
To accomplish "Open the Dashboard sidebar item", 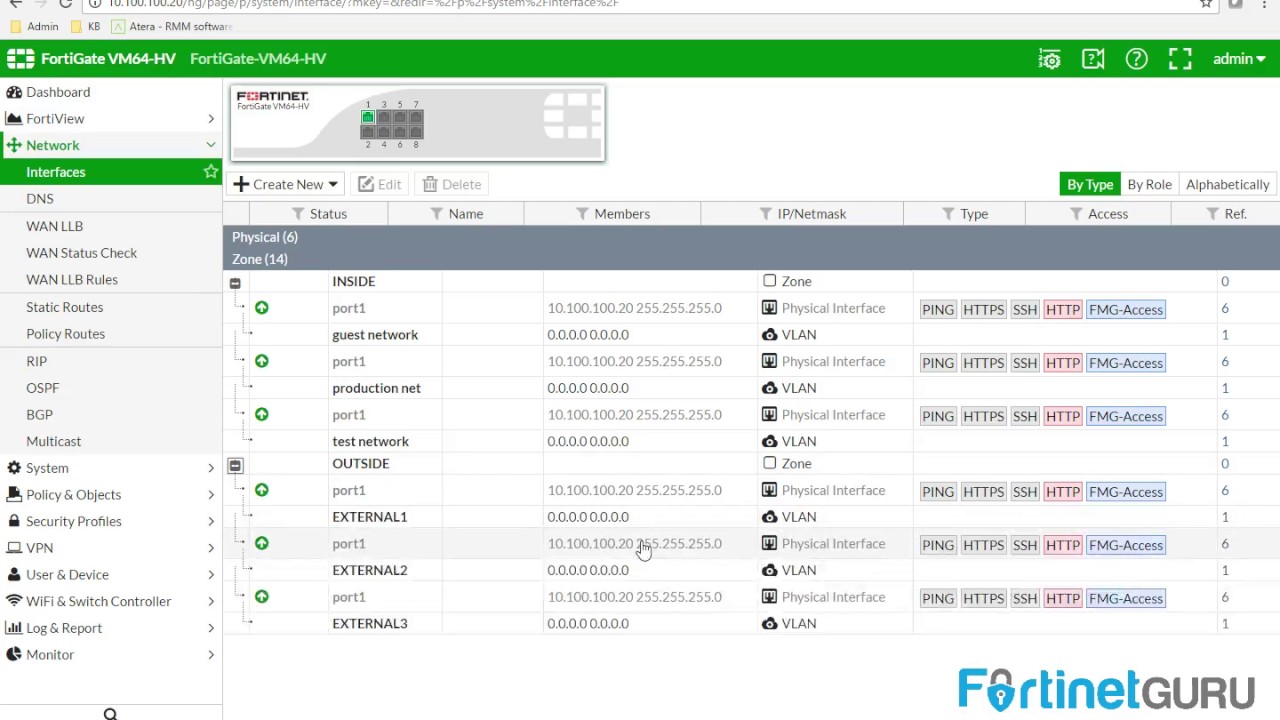I will [58, 92].
